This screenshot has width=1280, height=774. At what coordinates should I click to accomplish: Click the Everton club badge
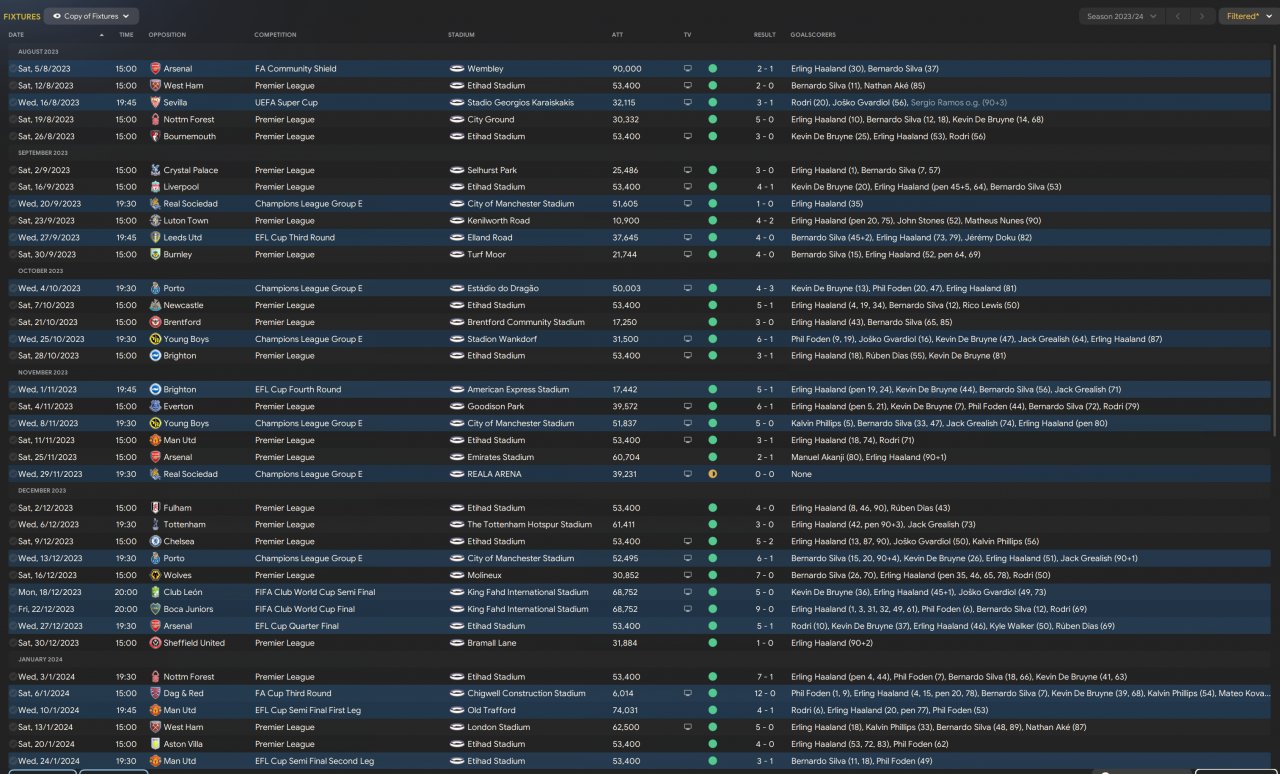point(155,407)
